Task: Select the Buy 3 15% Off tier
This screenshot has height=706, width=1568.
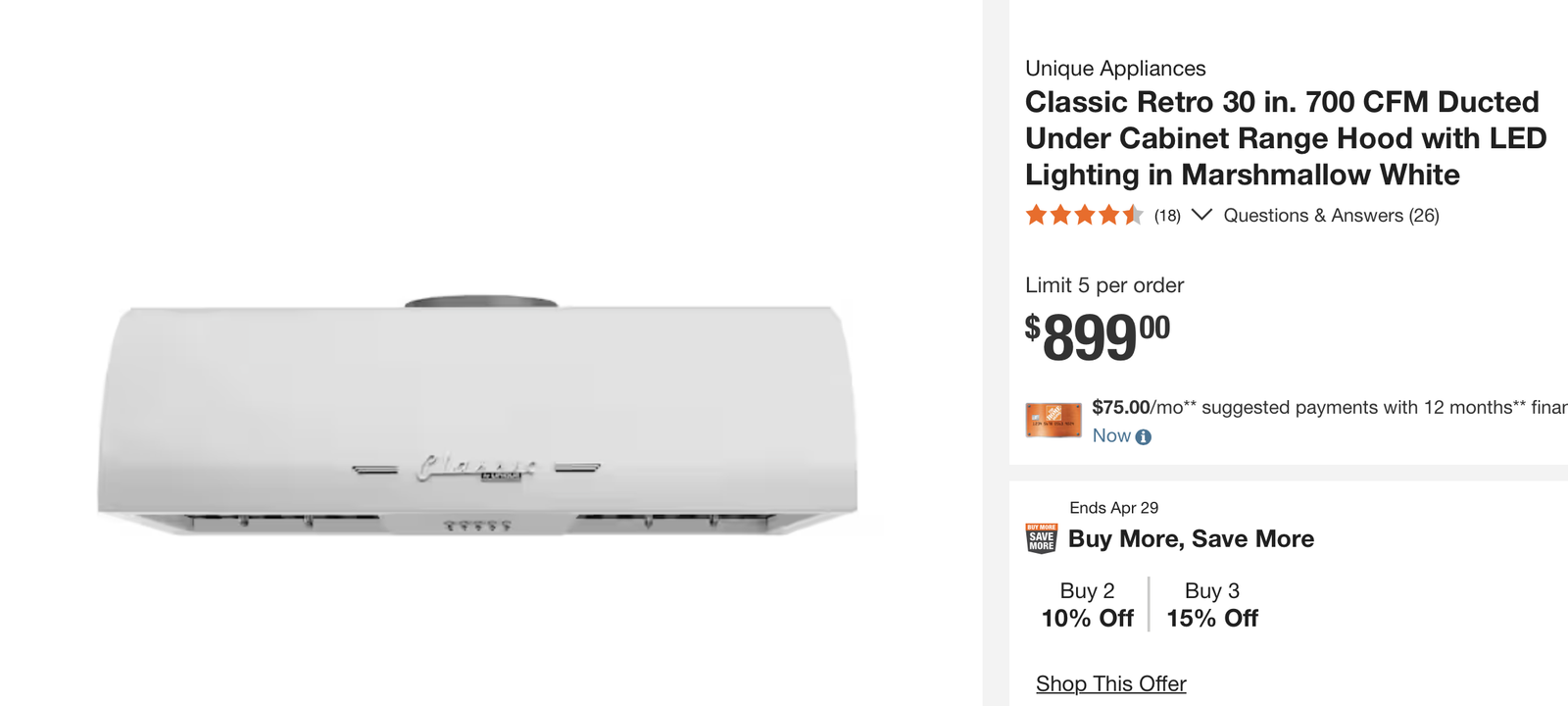Action: click(x=1212, y=604)
